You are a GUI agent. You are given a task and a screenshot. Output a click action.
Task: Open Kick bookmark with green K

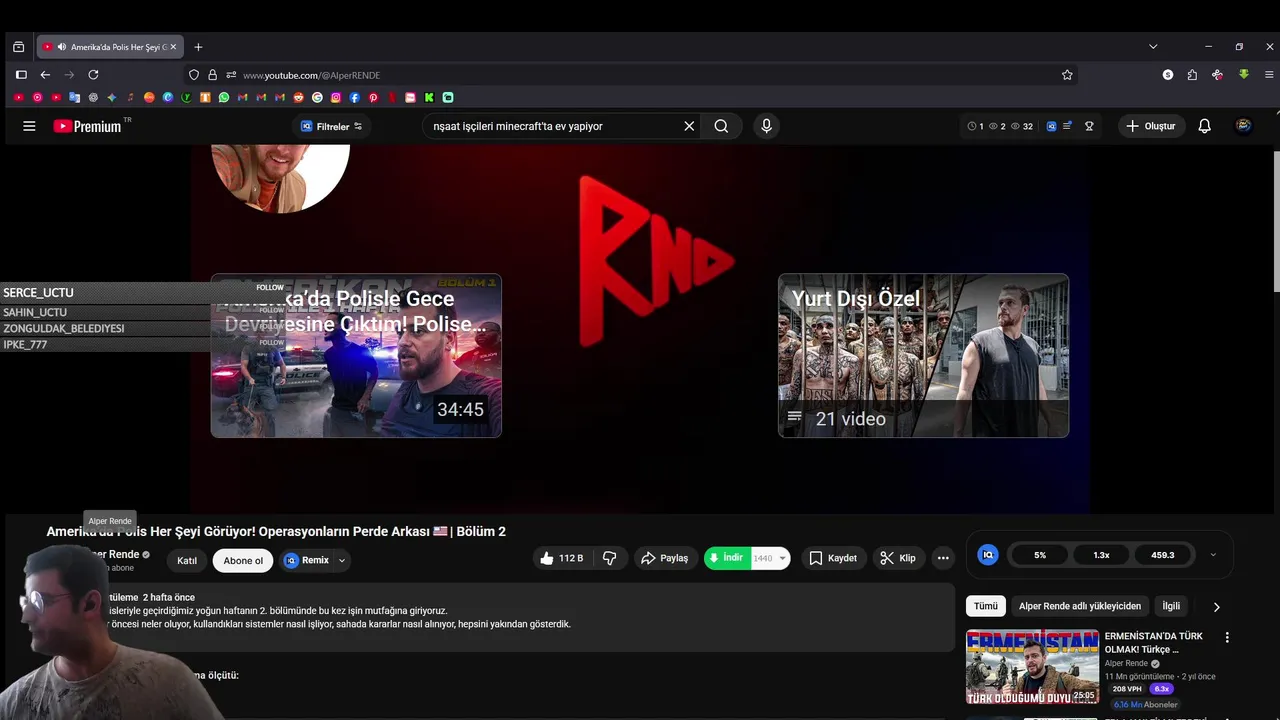[x=429, y=97]
